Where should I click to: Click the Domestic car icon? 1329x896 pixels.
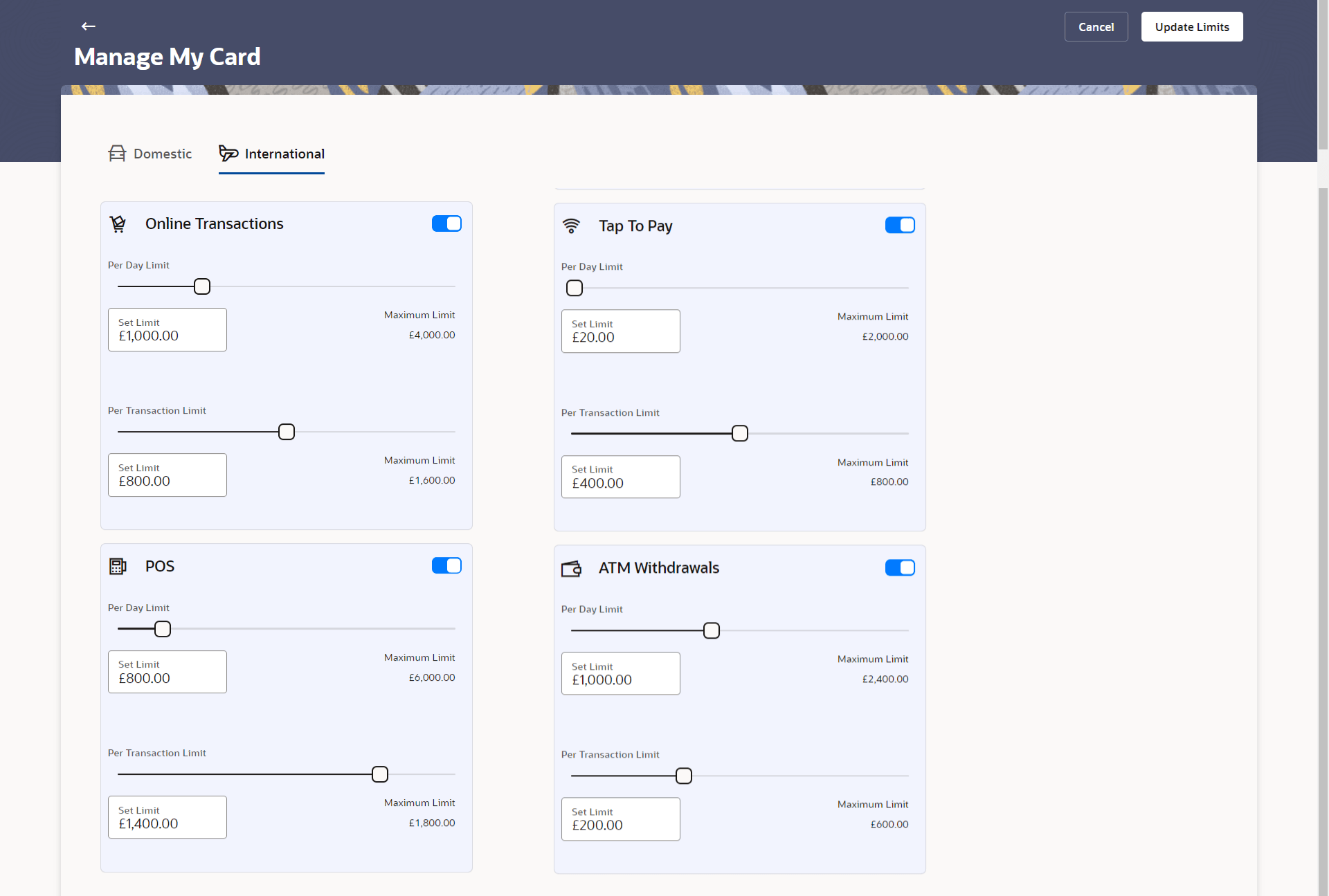click(x=117, y=154)
